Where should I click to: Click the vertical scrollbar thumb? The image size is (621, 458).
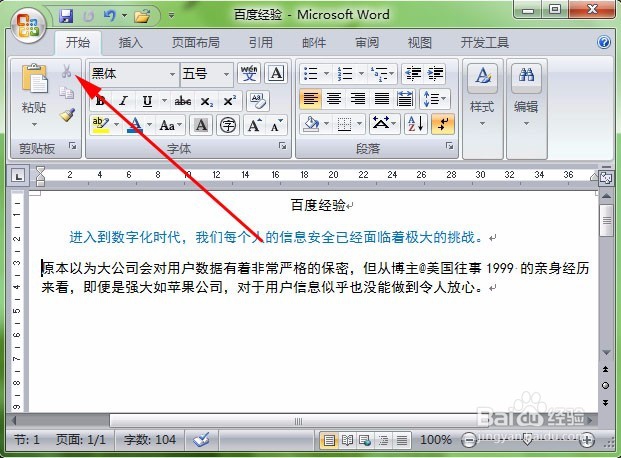(606, 220)
